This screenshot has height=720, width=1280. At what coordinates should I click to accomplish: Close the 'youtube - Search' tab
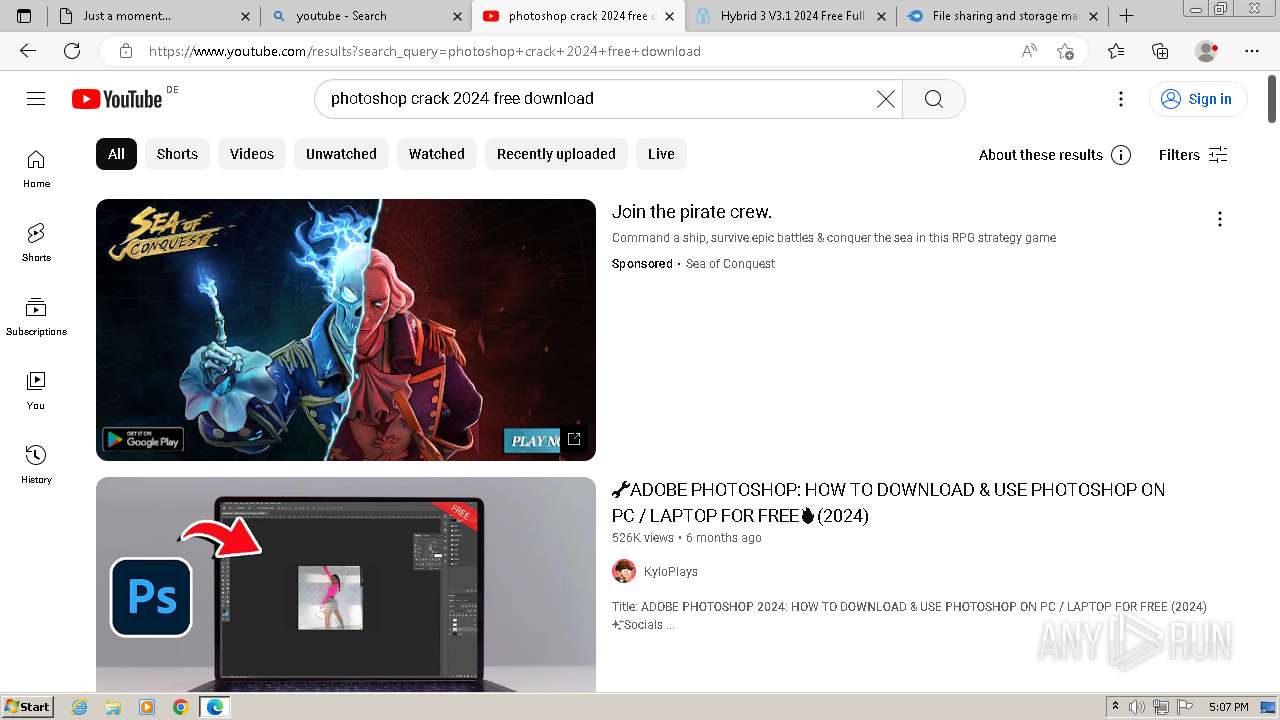(x=457, y=16)
